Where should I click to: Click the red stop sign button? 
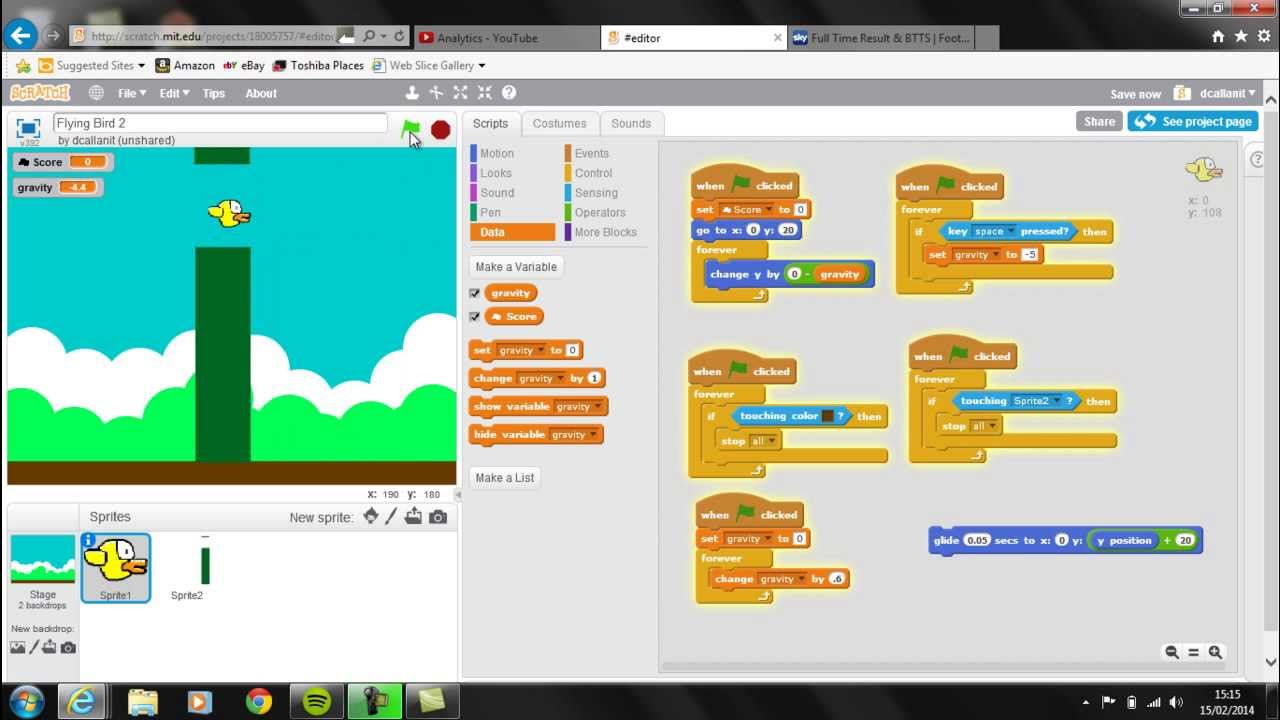coord(440,130)
